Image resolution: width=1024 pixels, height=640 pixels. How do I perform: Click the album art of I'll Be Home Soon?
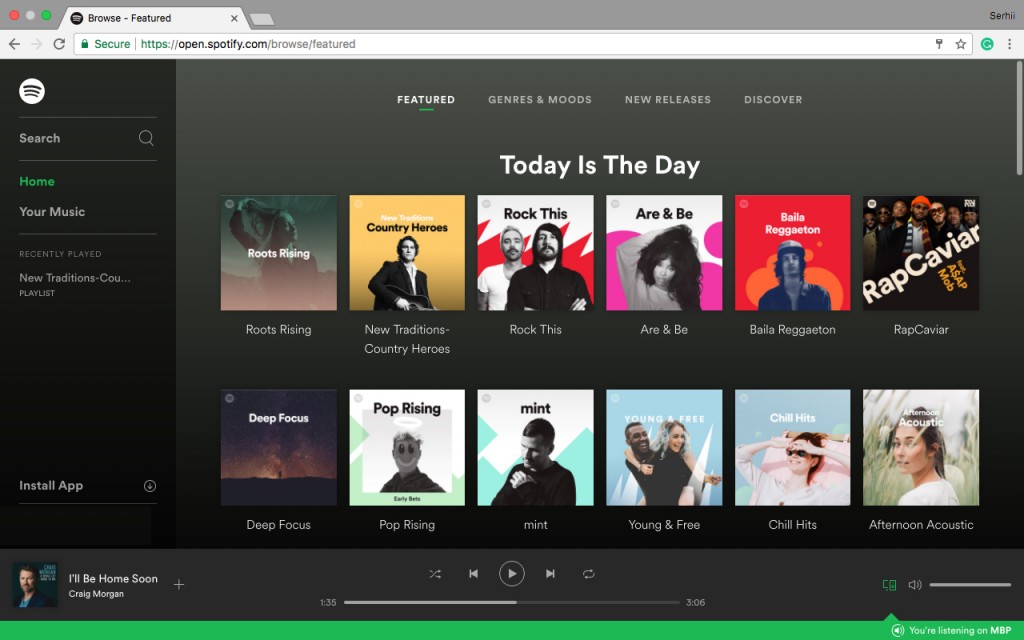(35, 584)
